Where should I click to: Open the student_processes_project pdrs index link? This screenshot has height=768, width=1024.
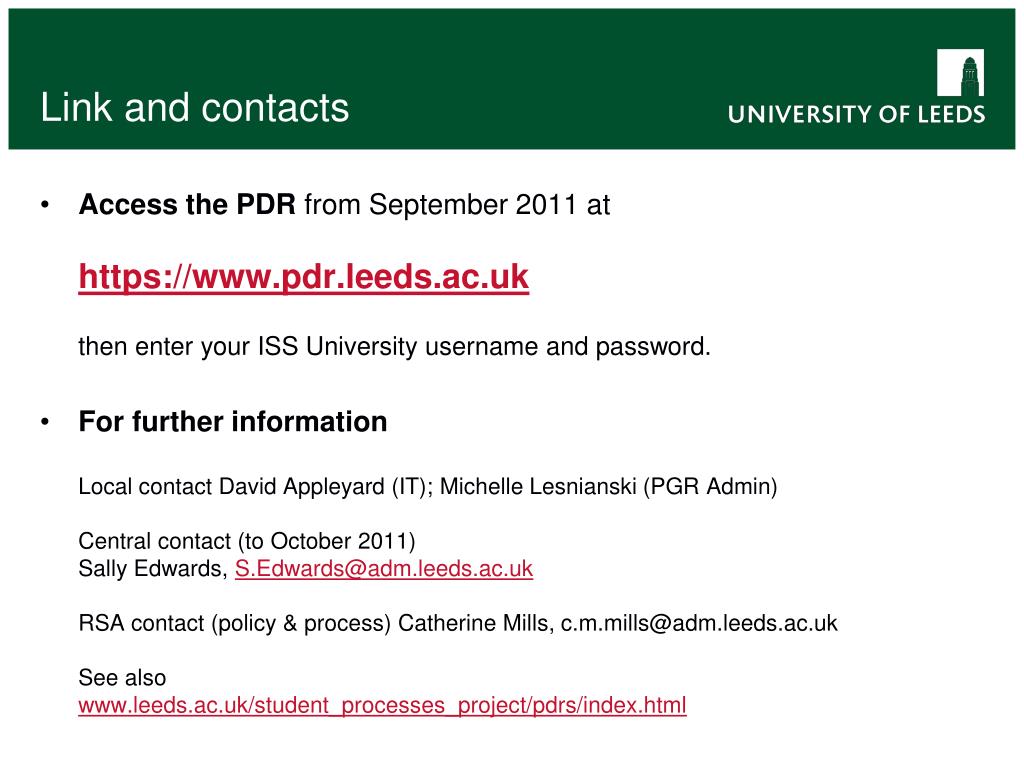click(x=382, y=705)
